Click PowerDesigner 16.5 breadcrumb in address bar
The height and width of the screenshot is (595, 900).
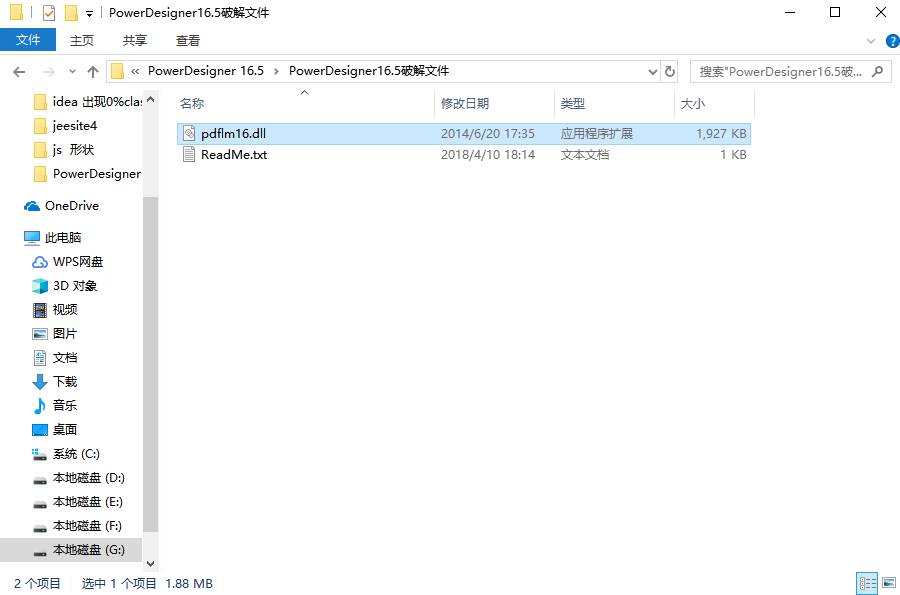[205, 71]
